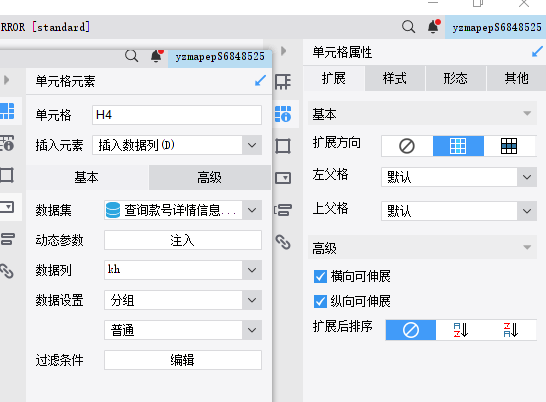
Task: Open condition attributes icon in middle sidebar
Action: pyautogui.click(x=283, y=210)
